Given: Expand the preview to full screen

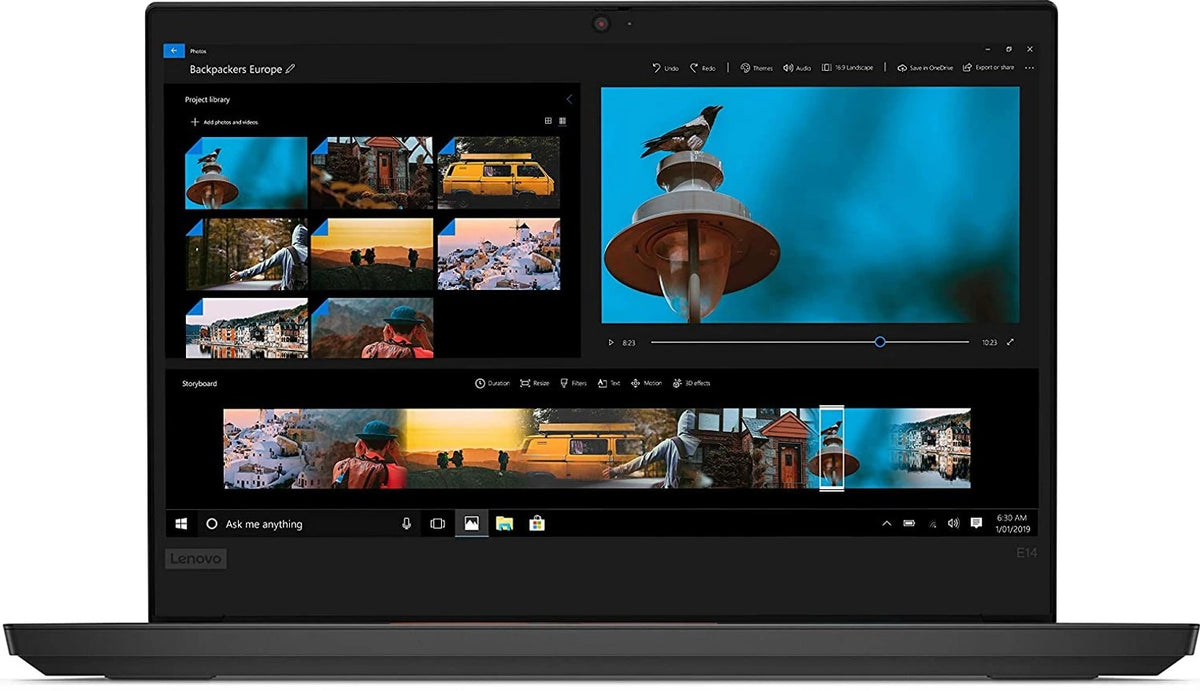Looking at the screenshot, I should pos(1010,342).
